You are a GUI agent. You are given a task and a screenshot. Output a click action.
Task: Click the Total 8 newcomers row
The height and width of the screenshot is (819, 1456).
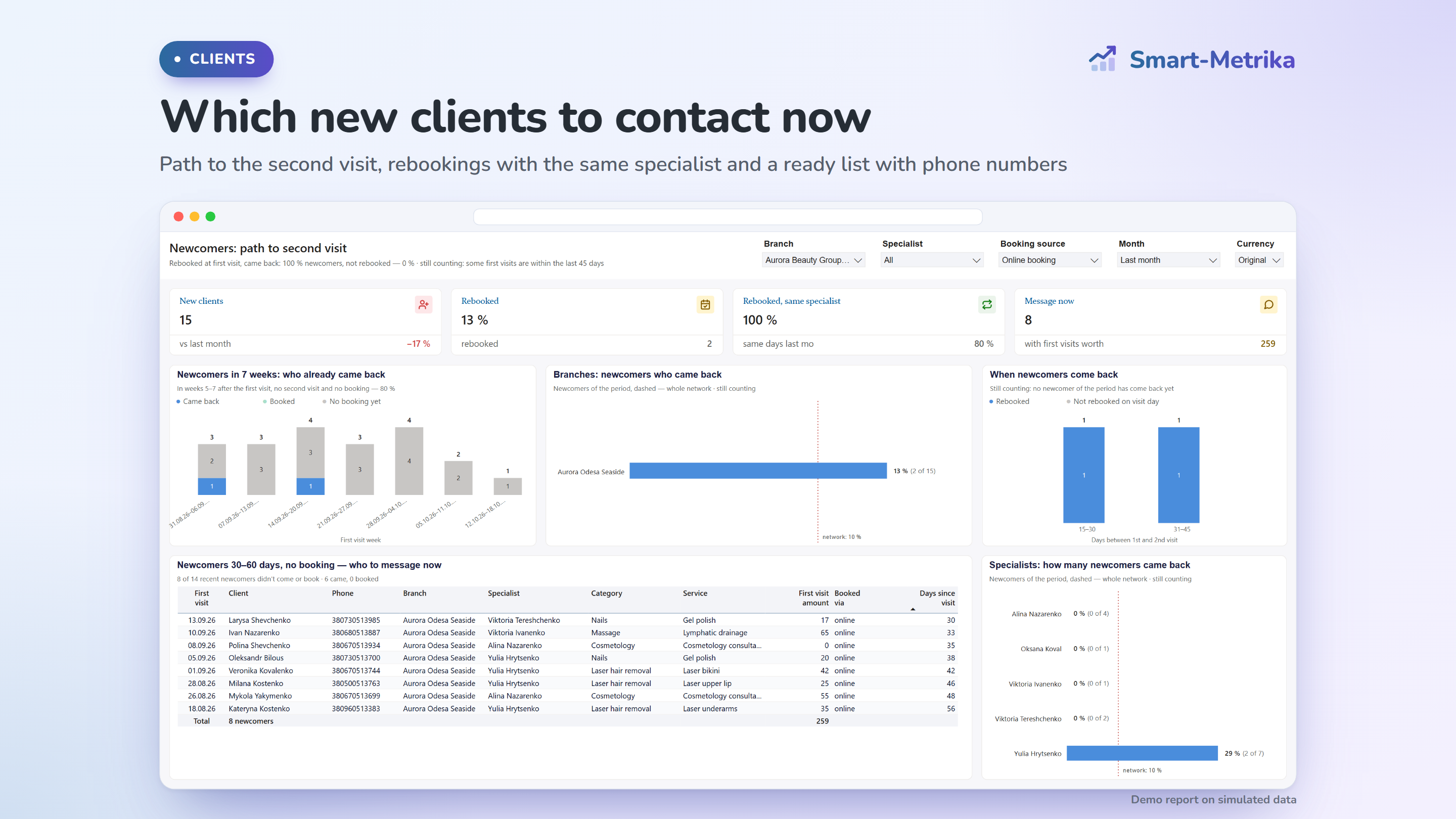click(x=567, y=720)
